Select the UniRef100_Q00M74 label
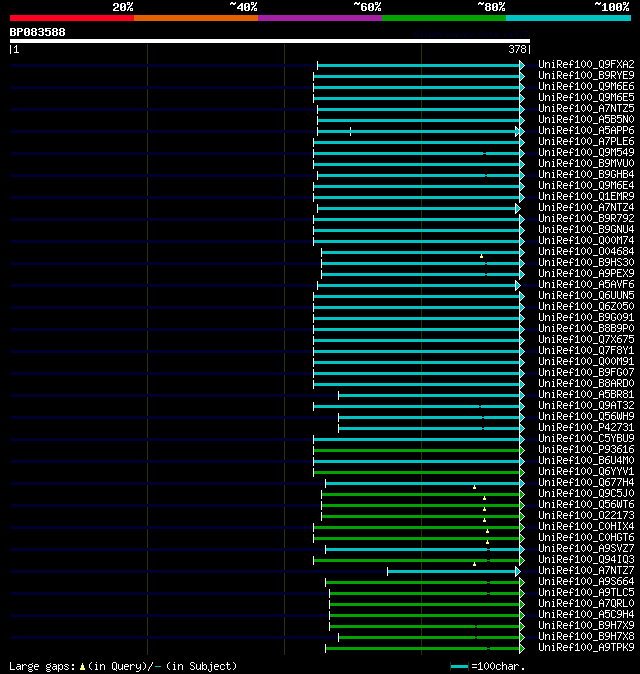 586,241
